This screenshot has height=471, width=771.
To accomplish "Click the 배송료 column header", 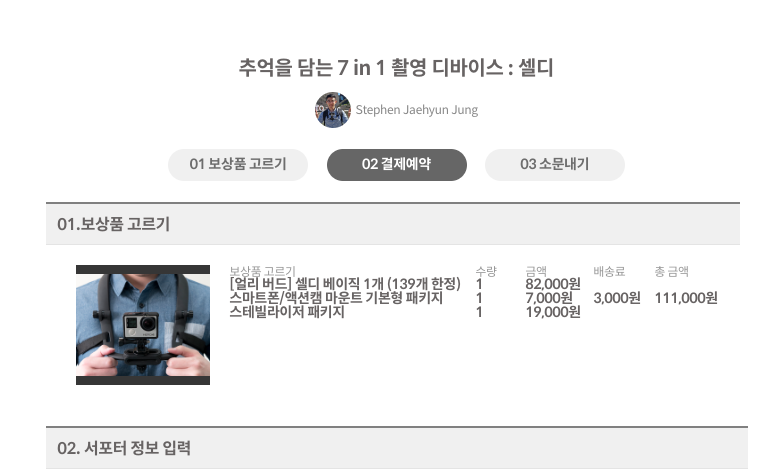I will point(609,271).
